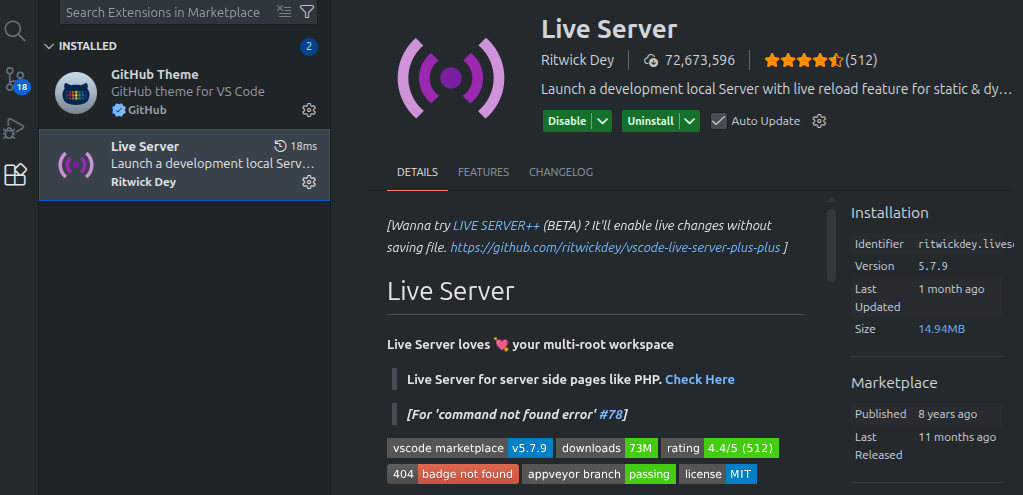Switch to the DETAILS tab
The height and width of the screenshot is (495, 1023).
coord(418,172)
